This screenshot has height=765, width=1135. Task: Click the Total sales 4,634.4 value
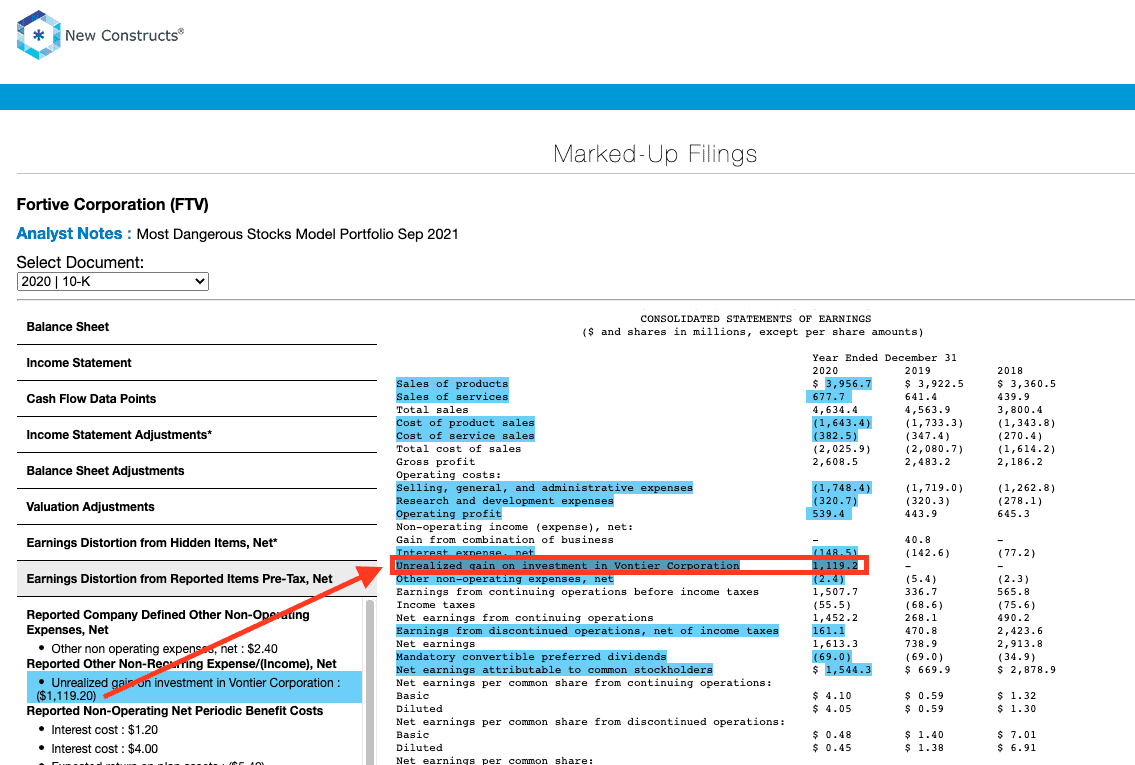point(835,410)
